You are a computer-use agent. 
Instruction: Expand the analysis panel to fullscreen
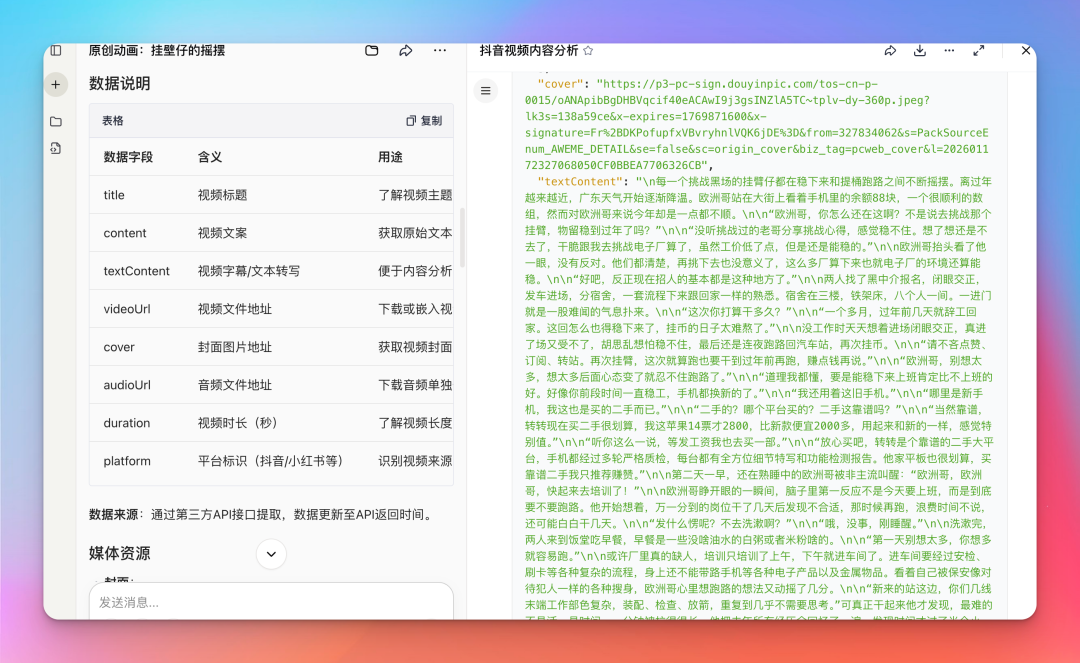point(979,50)
